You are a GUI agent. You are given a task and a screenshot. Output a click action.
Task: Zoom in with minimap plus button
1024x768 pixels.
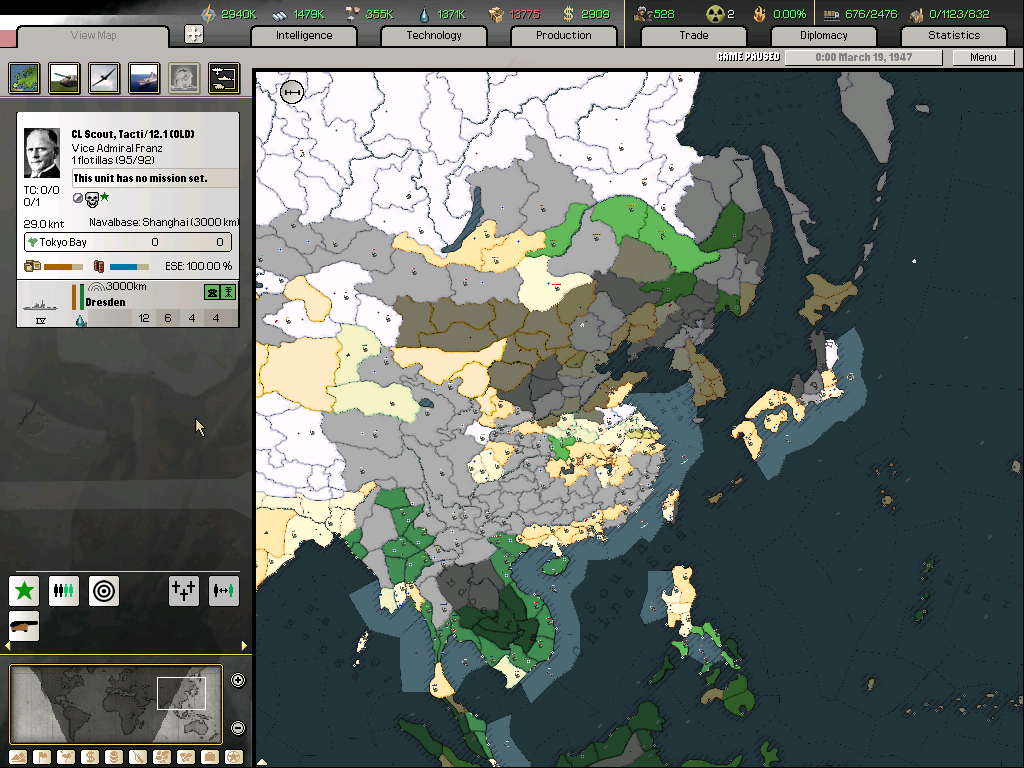(x=238, y=681)
